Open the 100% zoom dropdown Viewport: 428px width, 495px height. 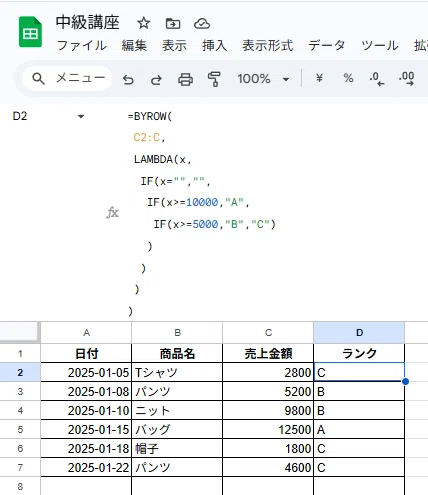(x=263, y=79)
